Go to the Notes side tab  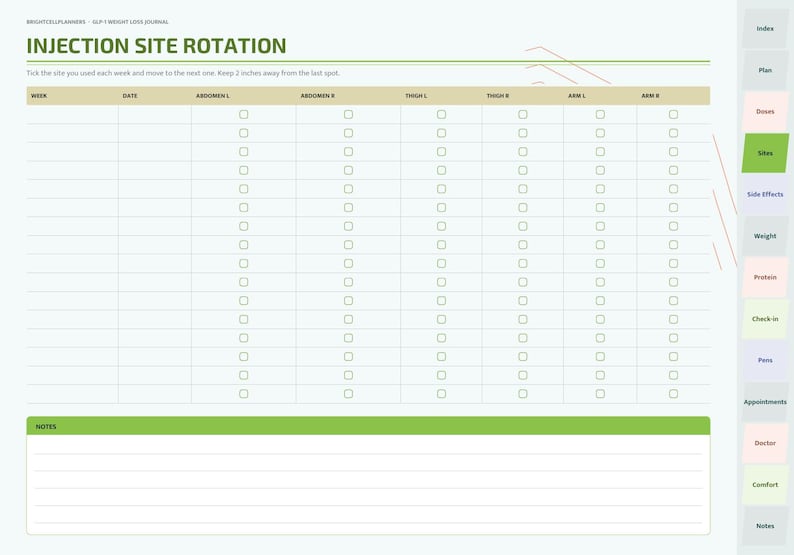[x=765, y=526]
